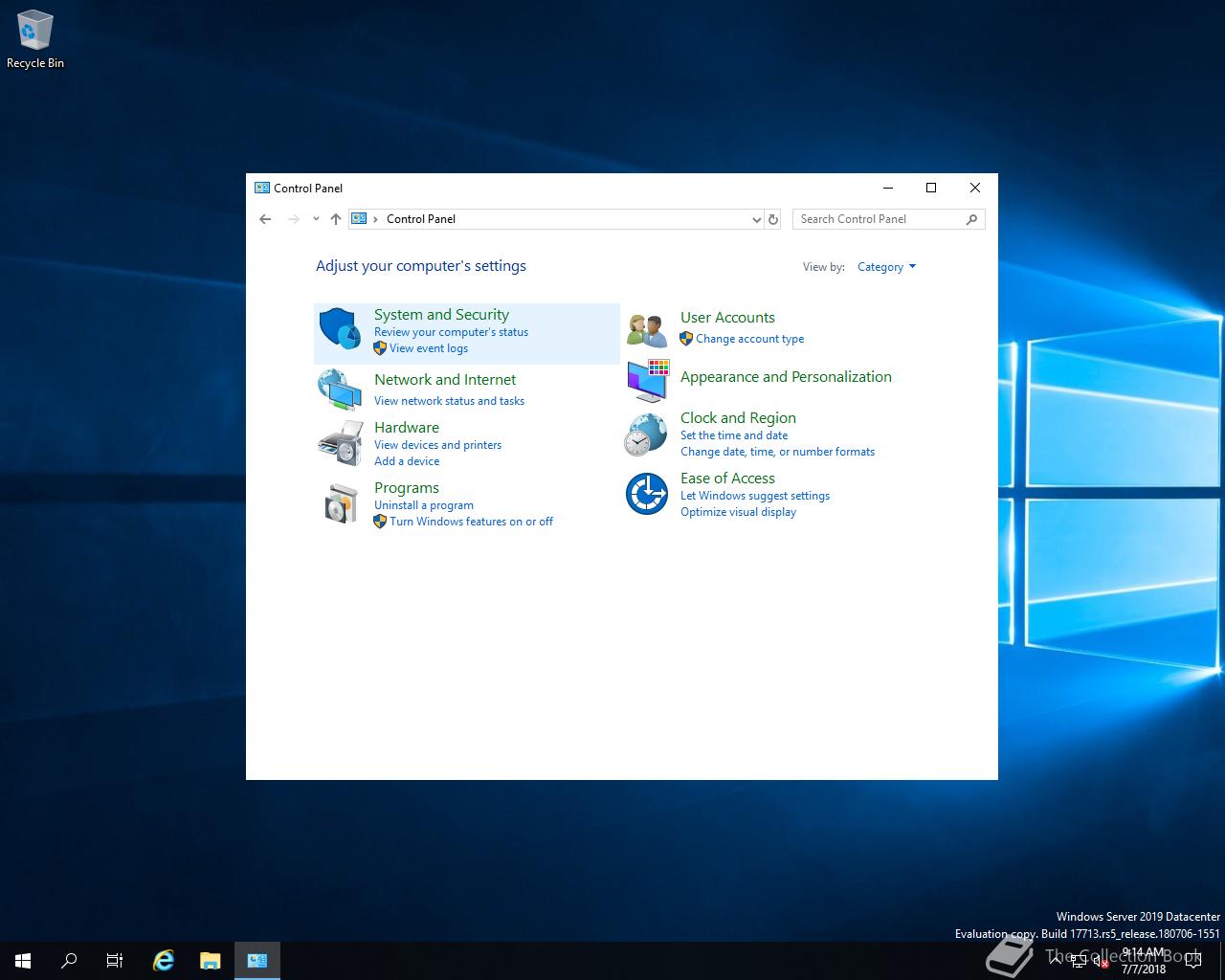Viewport: 1225px width, 980px height.
Task: Expand the address bar history dropdown
Action: pyautogui.click(x=757, y=219)
